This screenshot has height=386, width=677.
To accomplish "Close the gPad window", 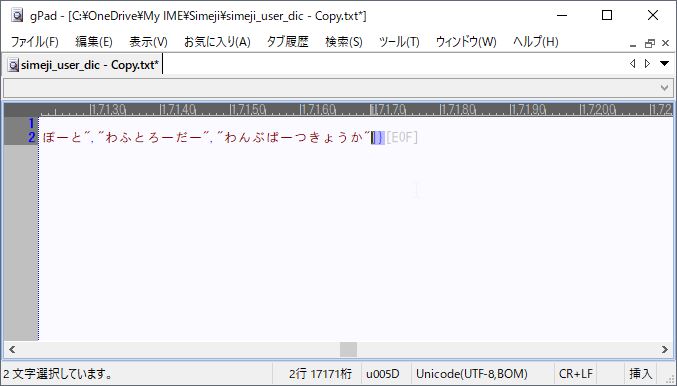I will (x=653, y=16).
